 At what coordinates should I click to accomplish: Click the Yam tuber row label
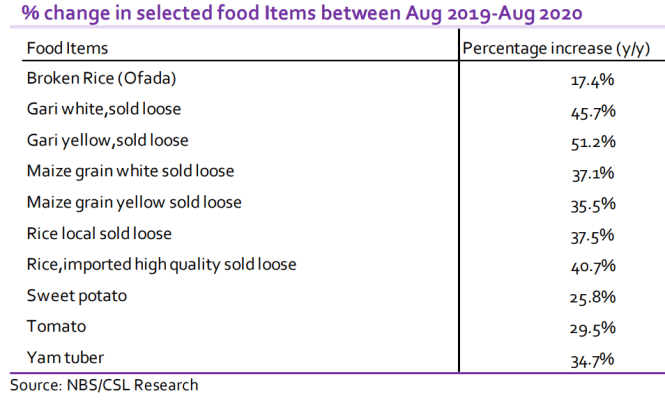68,358
